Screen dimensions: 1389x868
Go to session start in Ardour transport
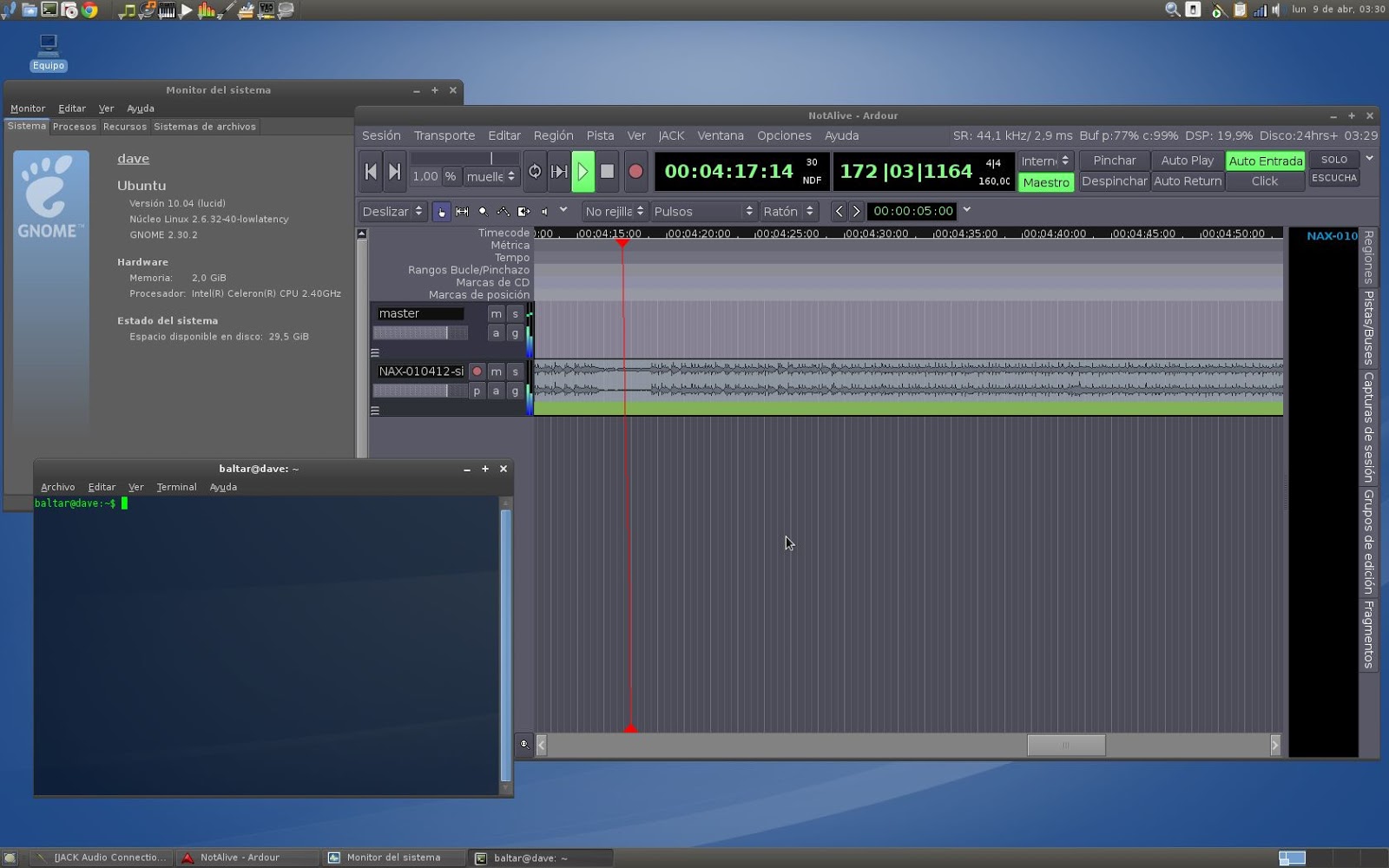pos(371,172)
